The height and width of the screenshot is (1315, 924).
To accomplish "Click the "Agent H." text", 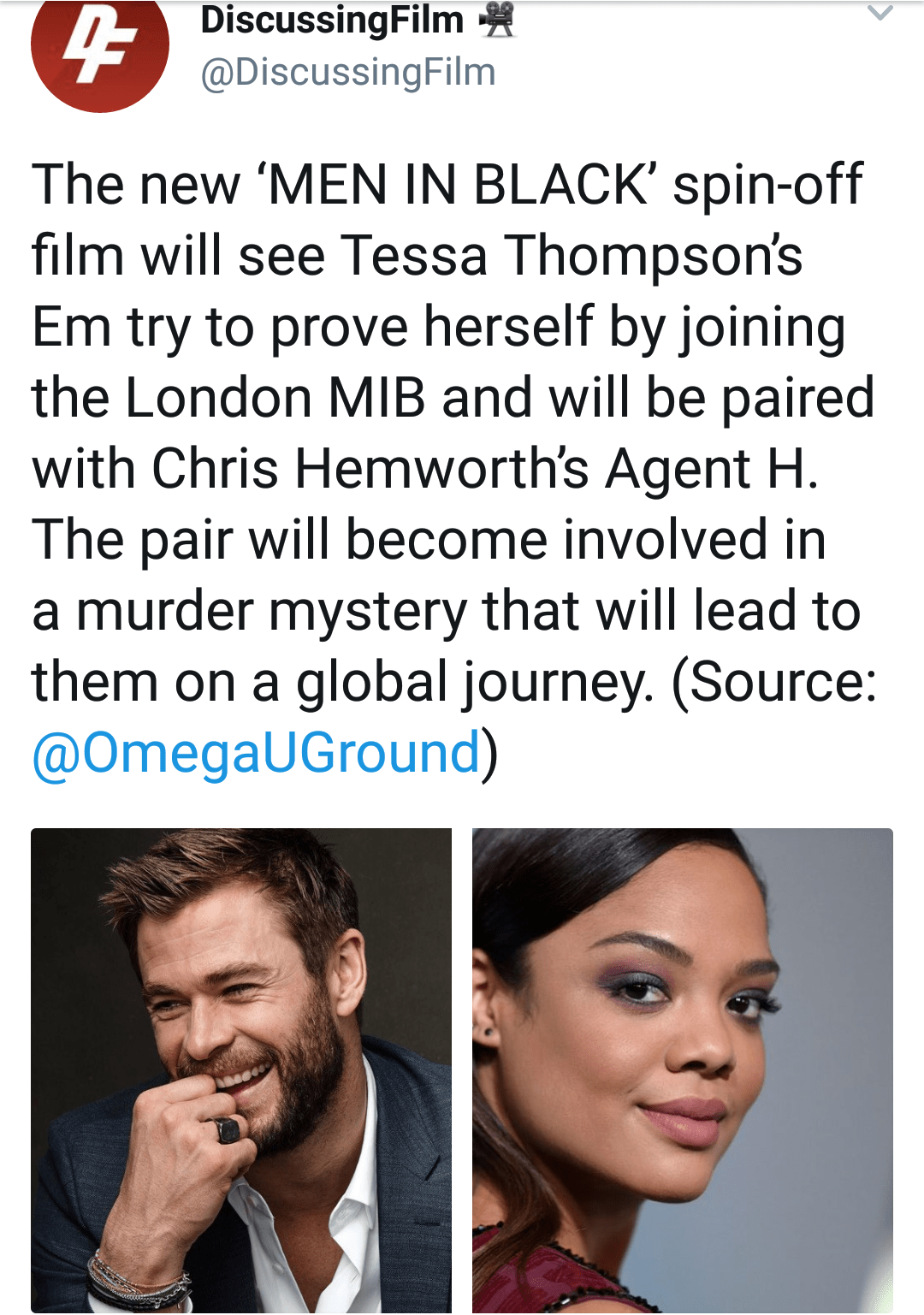I will click(712, 469).
